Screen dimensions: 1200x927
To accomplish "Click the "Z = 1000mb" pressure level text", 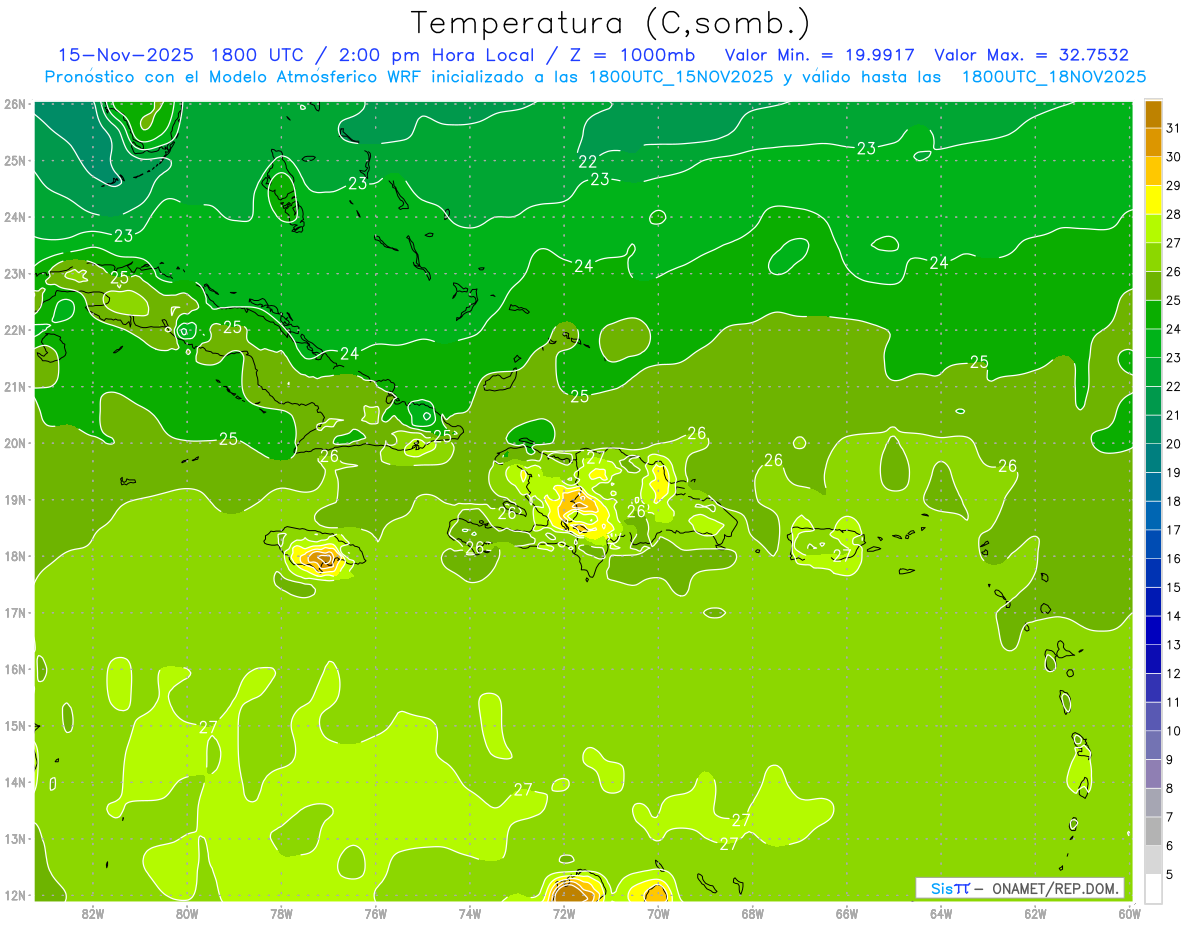I will (632, 55).
